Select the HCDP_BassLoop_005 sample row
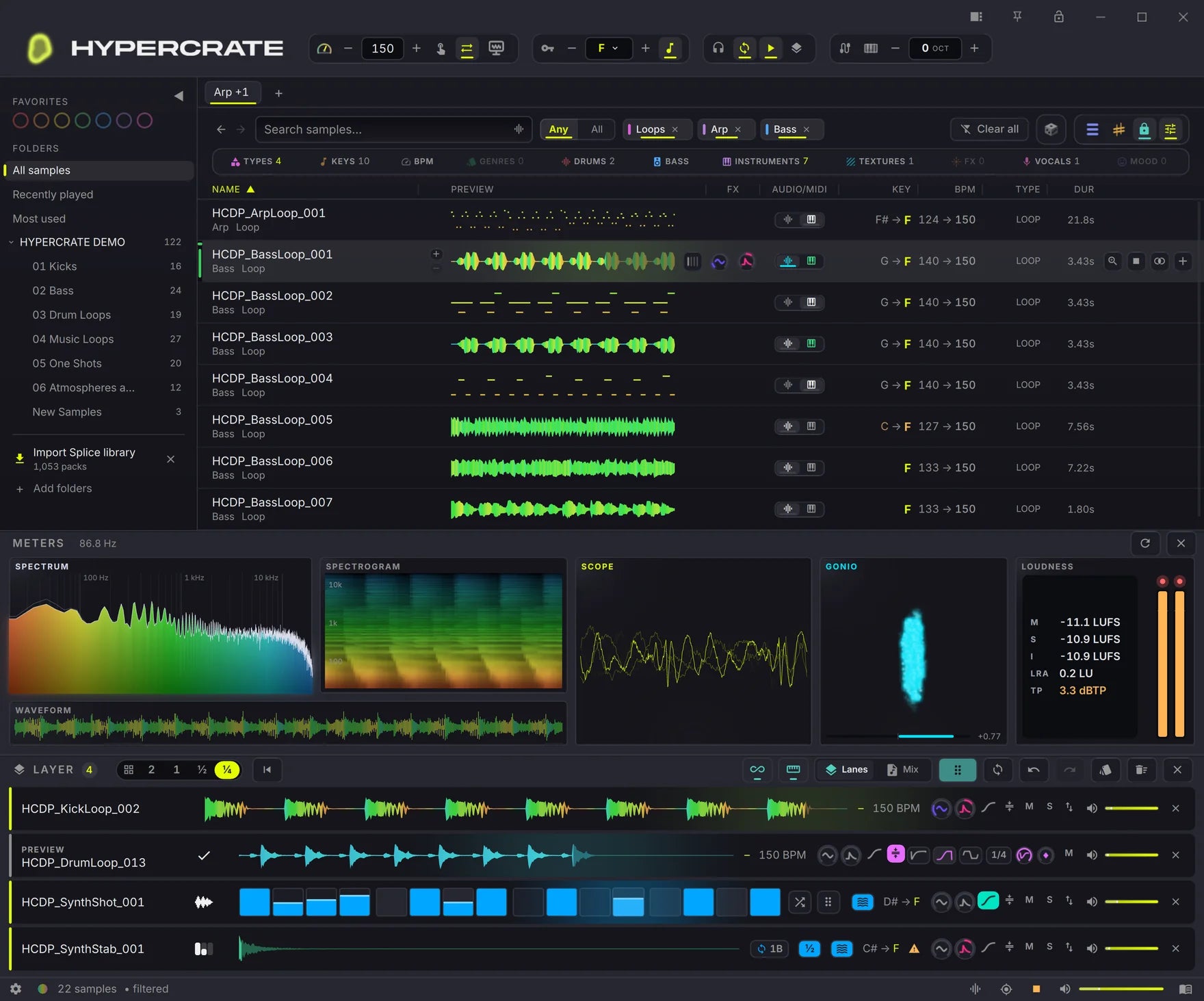The width and height of the screenshot is (1204, 1001). pyautogui.click(x=698, y=426)
